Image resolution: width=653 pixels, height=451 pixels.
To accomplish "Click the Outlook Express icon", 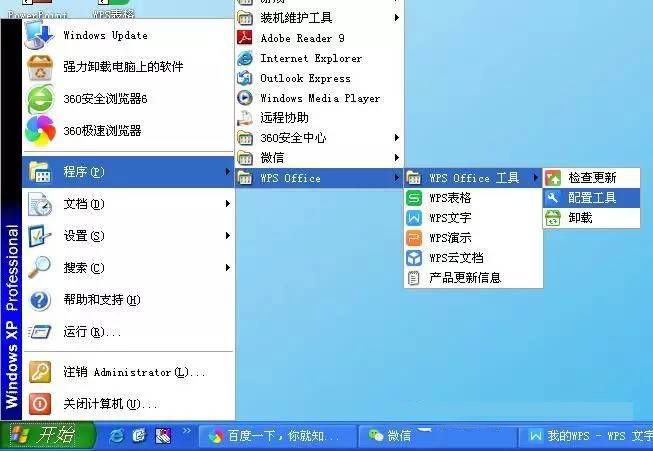I will tap(245, 78).
